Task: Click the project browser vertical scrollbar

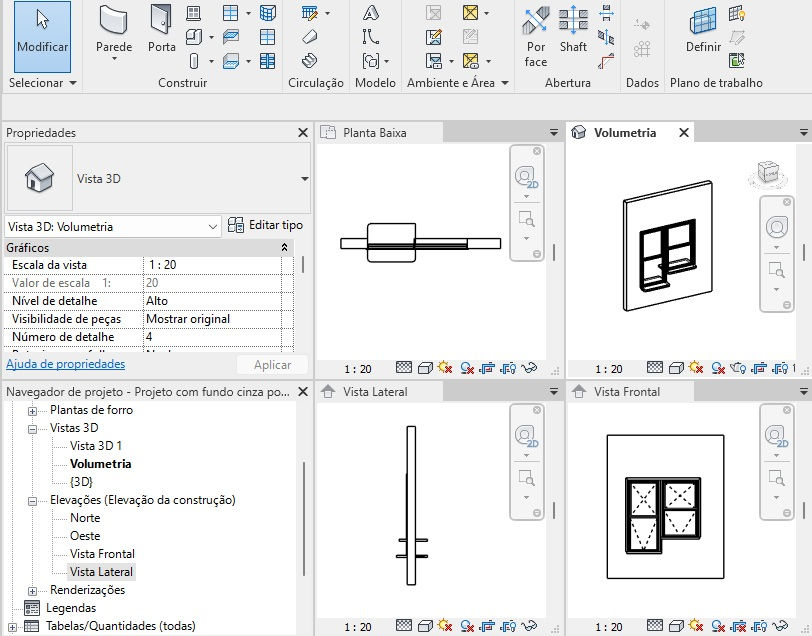Action: tap(304, 518)
